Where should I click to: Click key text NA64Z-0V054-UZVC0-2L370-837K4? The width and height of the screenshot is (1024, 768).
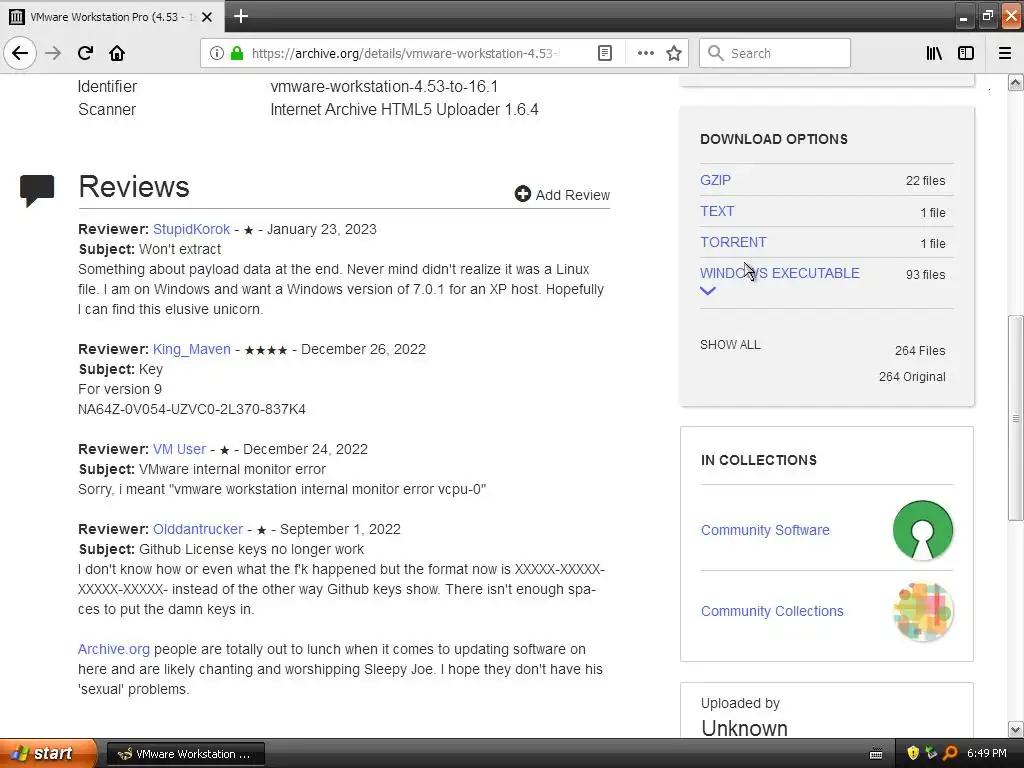coord(191,409)
